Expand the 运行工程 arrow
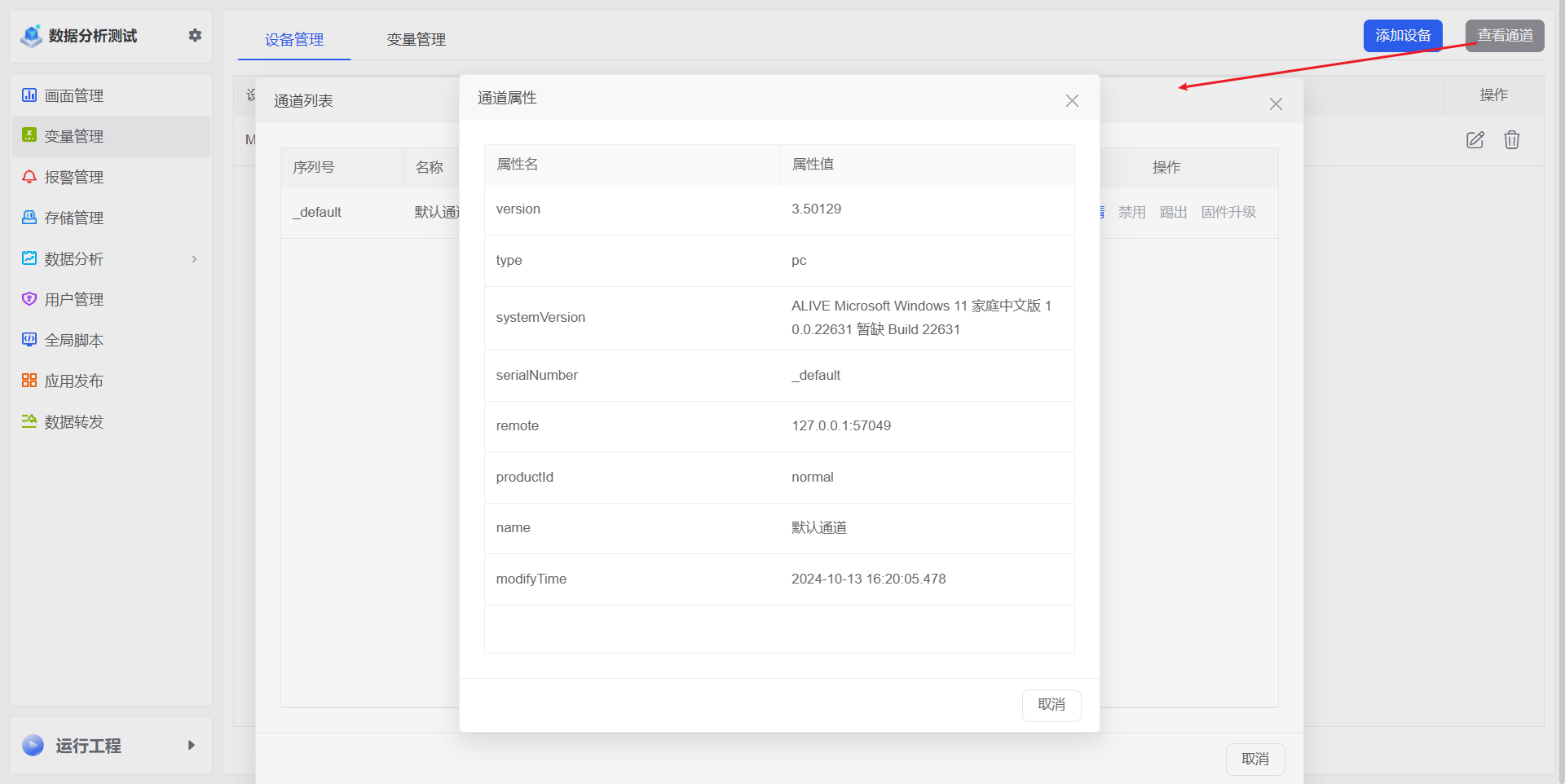This screenshot has height=784, width=1565. [x=191, y=745]
